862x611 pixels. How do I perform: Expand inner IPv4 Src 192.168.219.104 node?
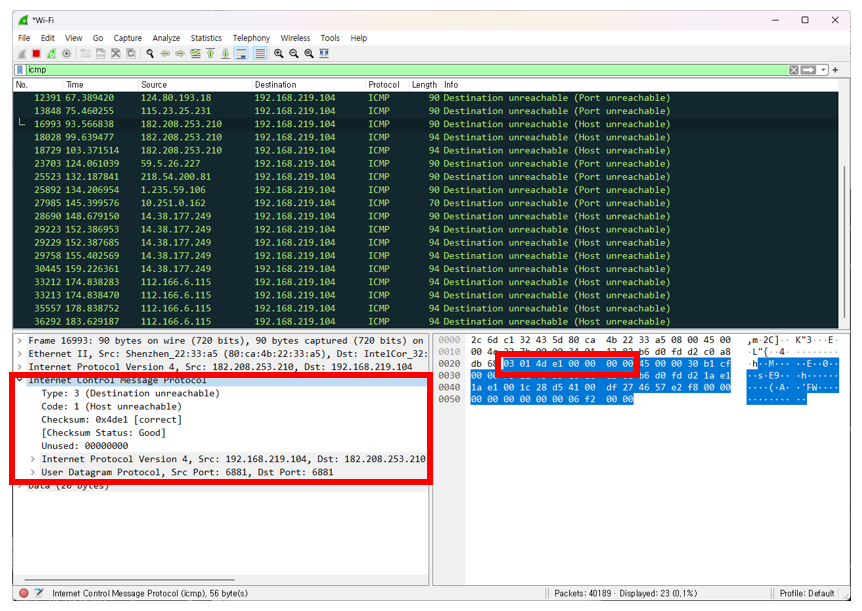click(33, 459)
